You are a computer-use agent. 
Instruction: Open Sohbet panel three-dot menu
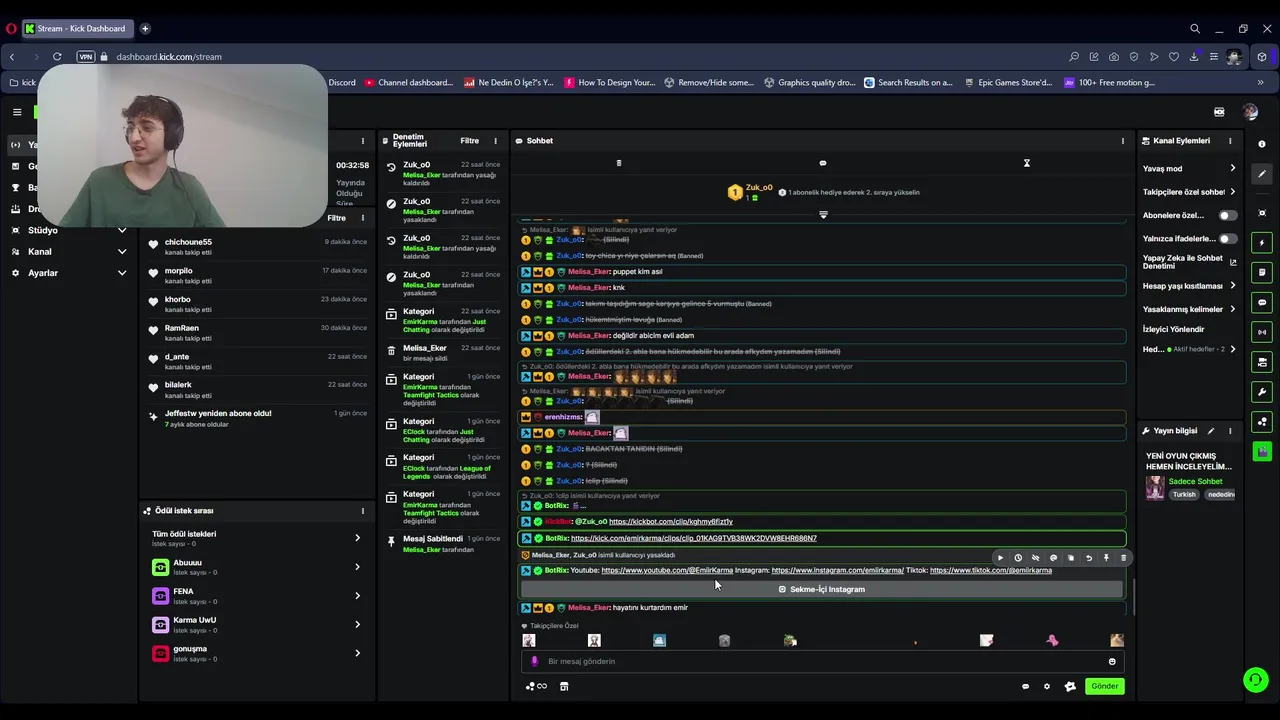1123,141
